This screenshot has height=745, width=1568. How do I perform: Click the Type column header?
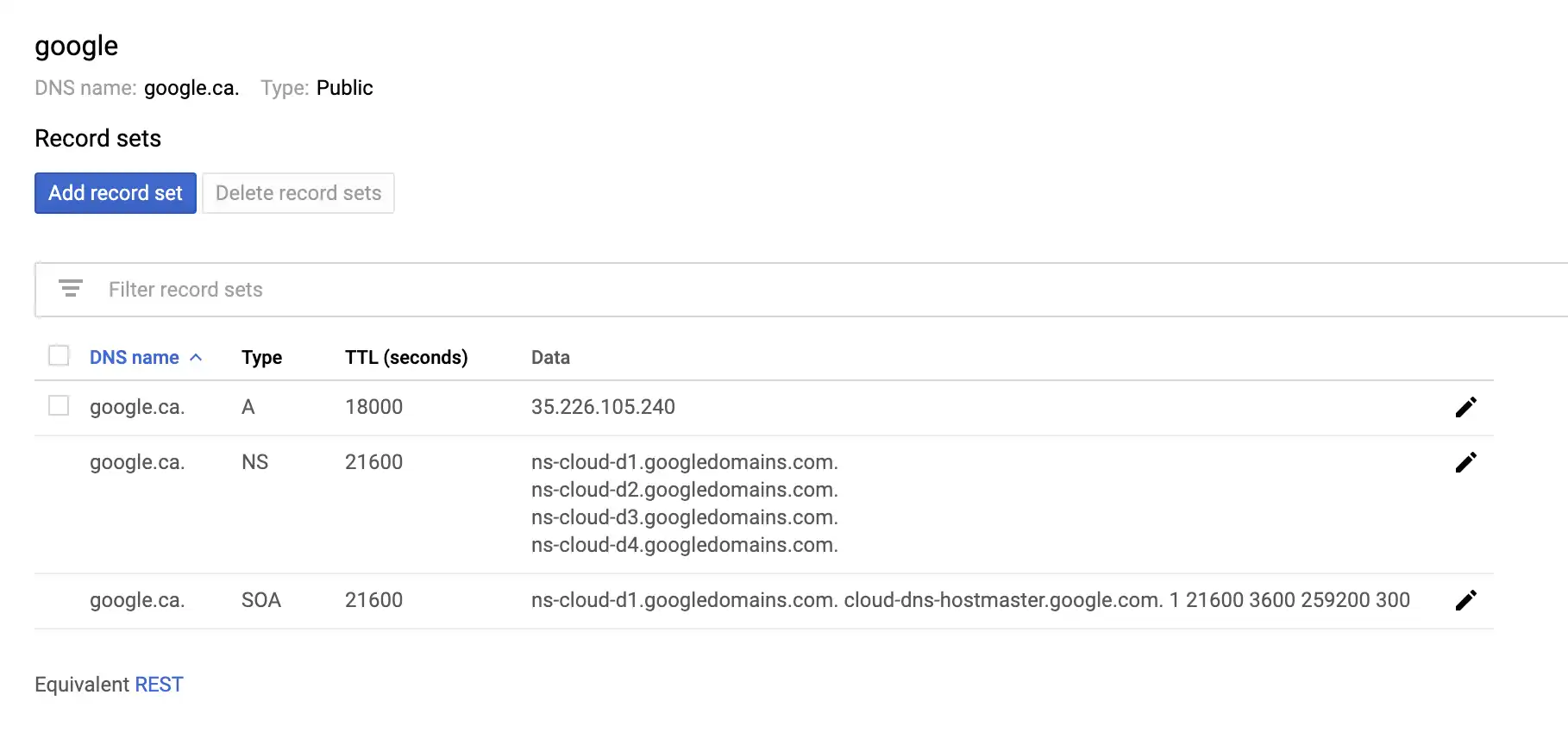[x=261, y=357]
